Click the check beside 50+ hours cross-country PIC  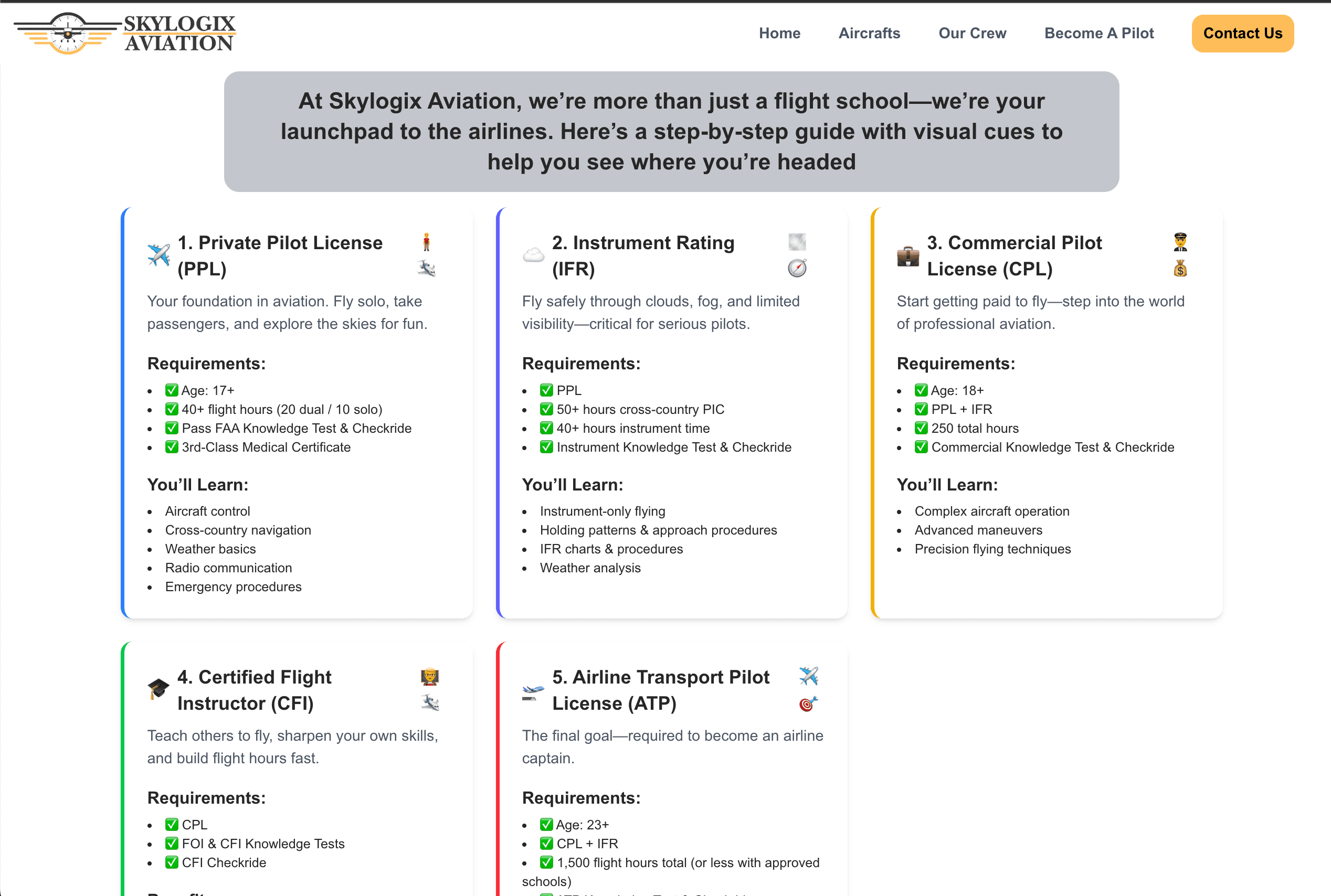(546, 409)
